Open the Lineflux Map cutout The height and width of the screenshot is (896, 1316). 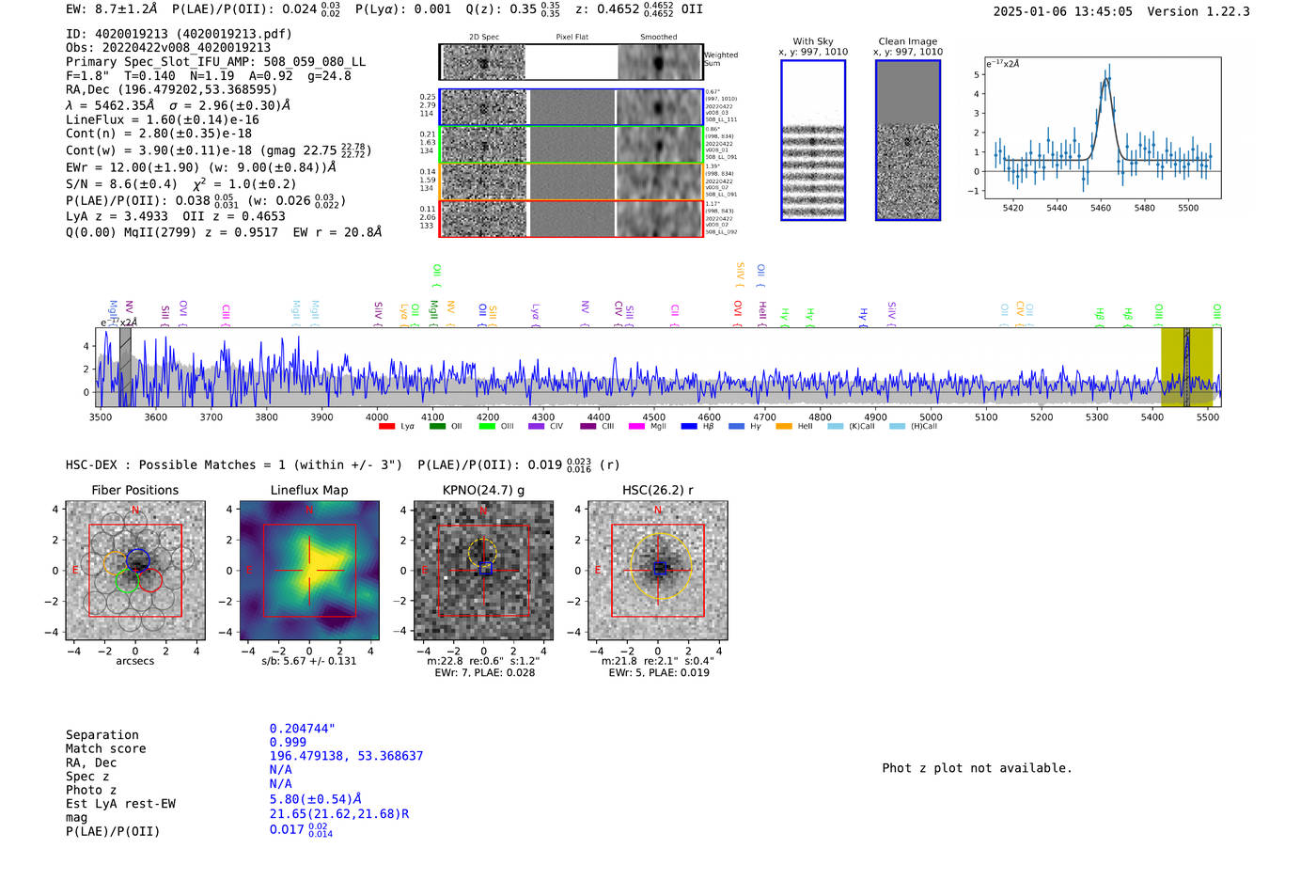click(309, 570)
